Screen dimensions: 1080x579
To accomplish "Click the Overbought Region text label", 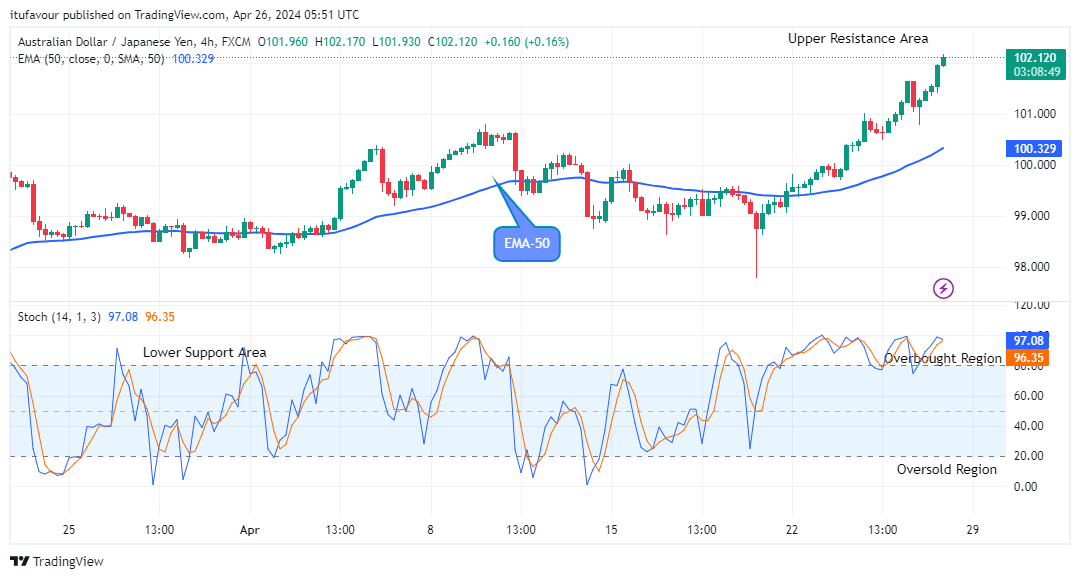I will (x=943, y=358).
